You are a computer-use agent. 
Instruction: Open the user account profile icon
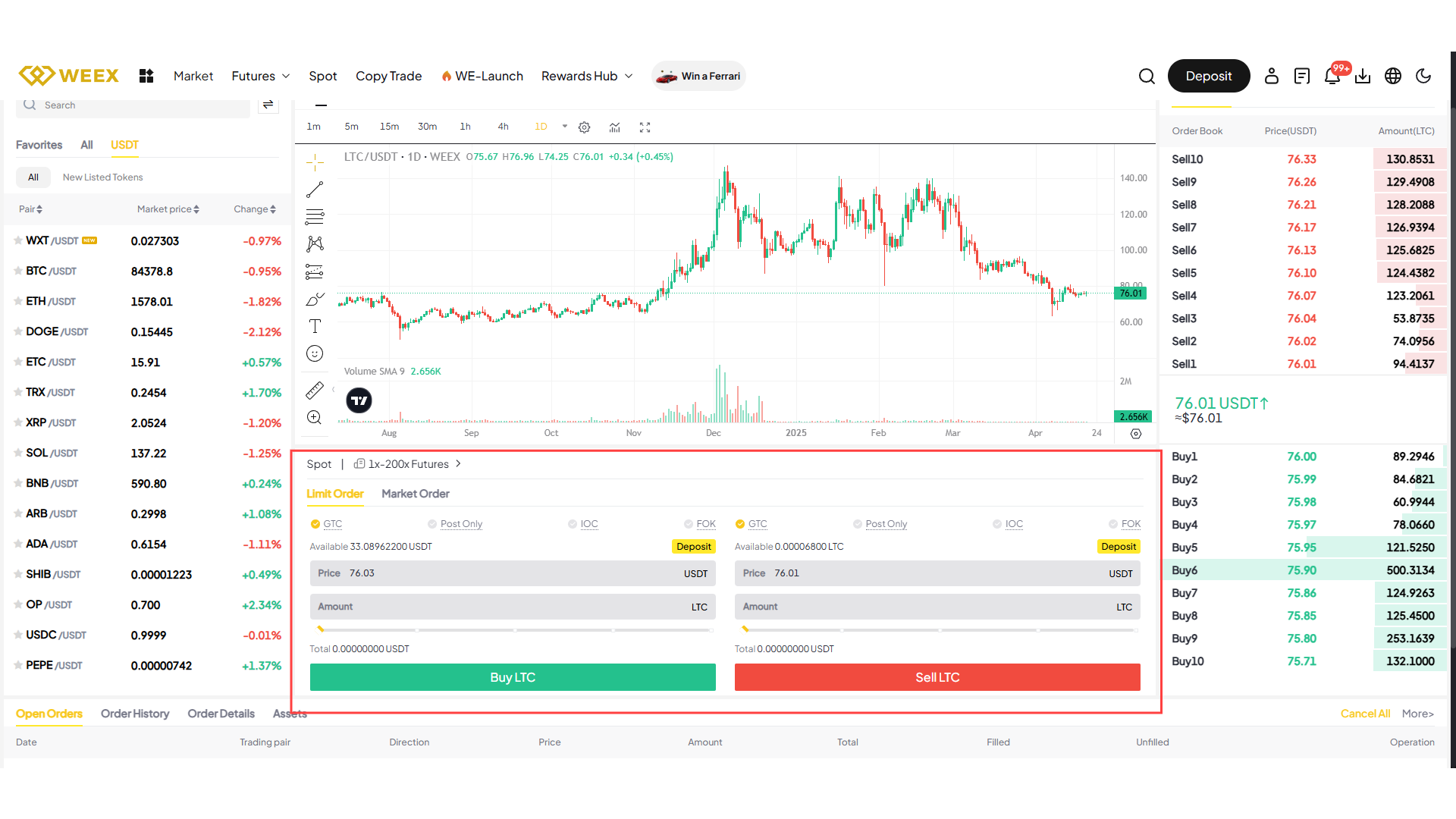1272,76
